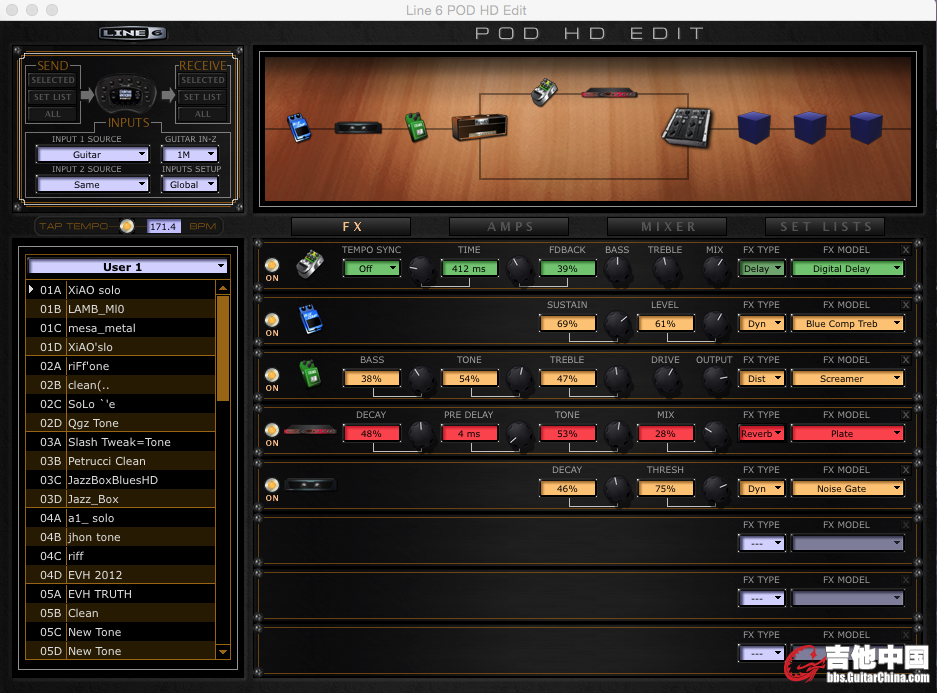This screenshot has width=937, height=693.
Task: Expand the Digital Delay FX Model dropdown
Action: (848, 268)
